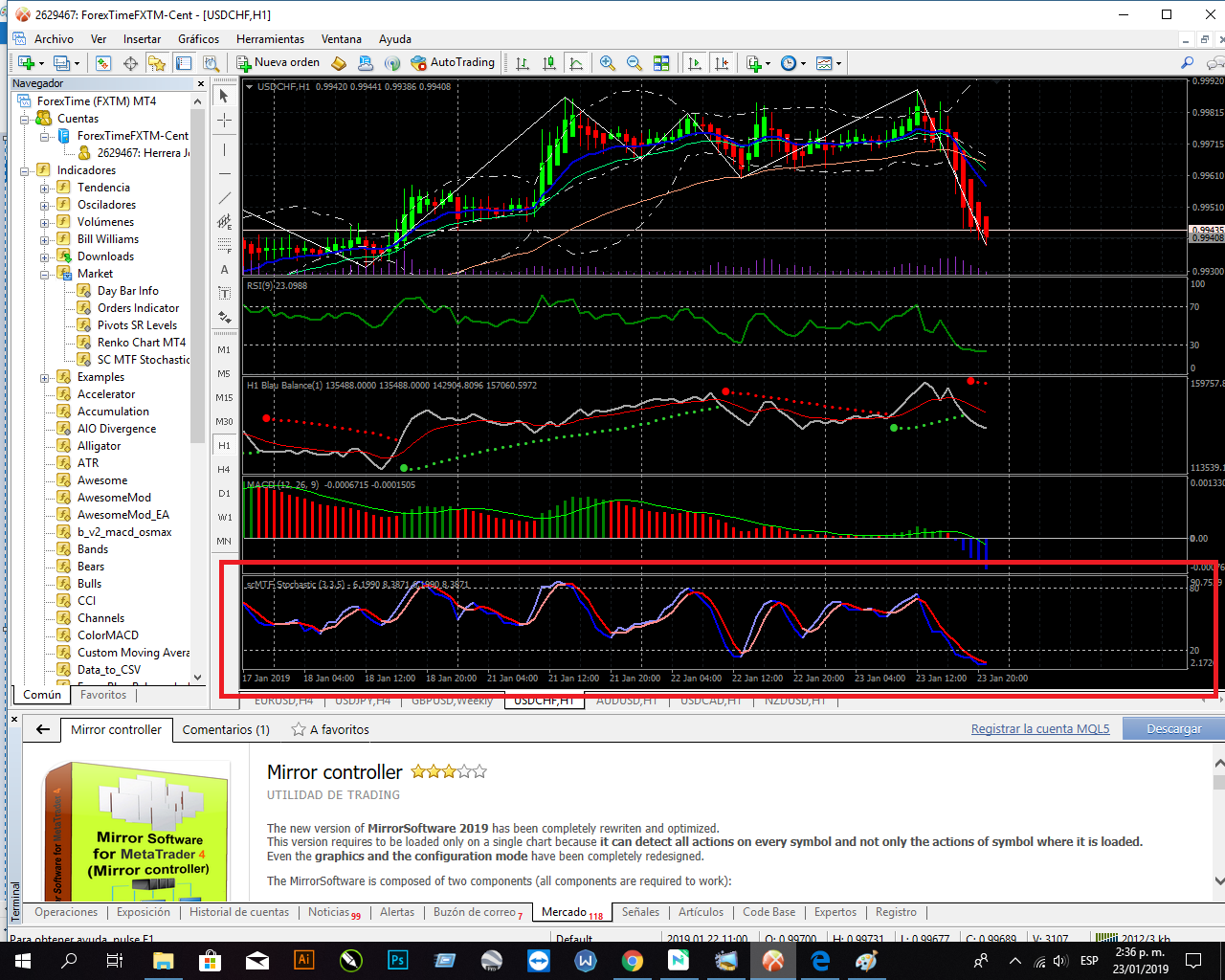
Task: Open the Comentarios (1) tab
Action: click(226, 729)
